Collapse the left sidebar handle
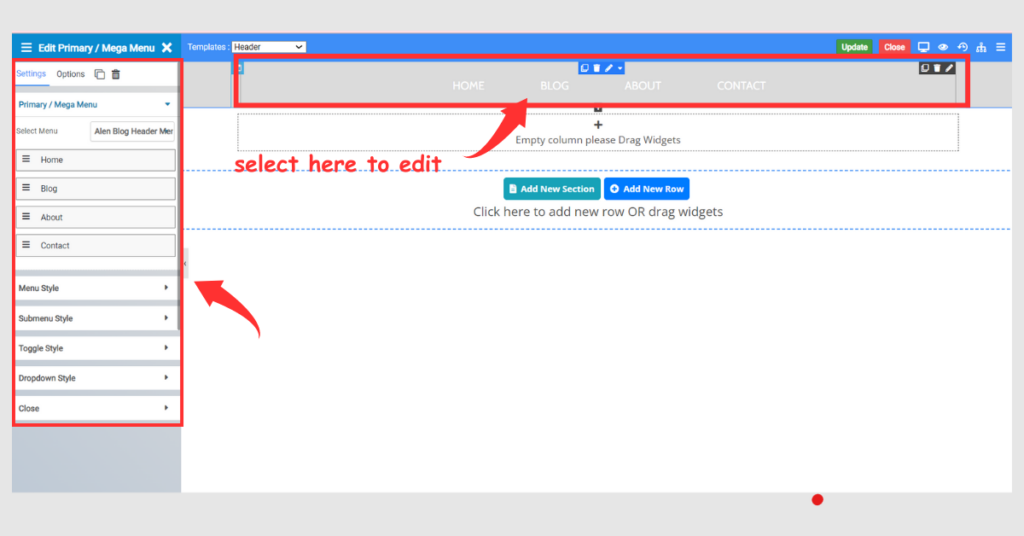The image size is (1024, 536). (x=185, y=264)
